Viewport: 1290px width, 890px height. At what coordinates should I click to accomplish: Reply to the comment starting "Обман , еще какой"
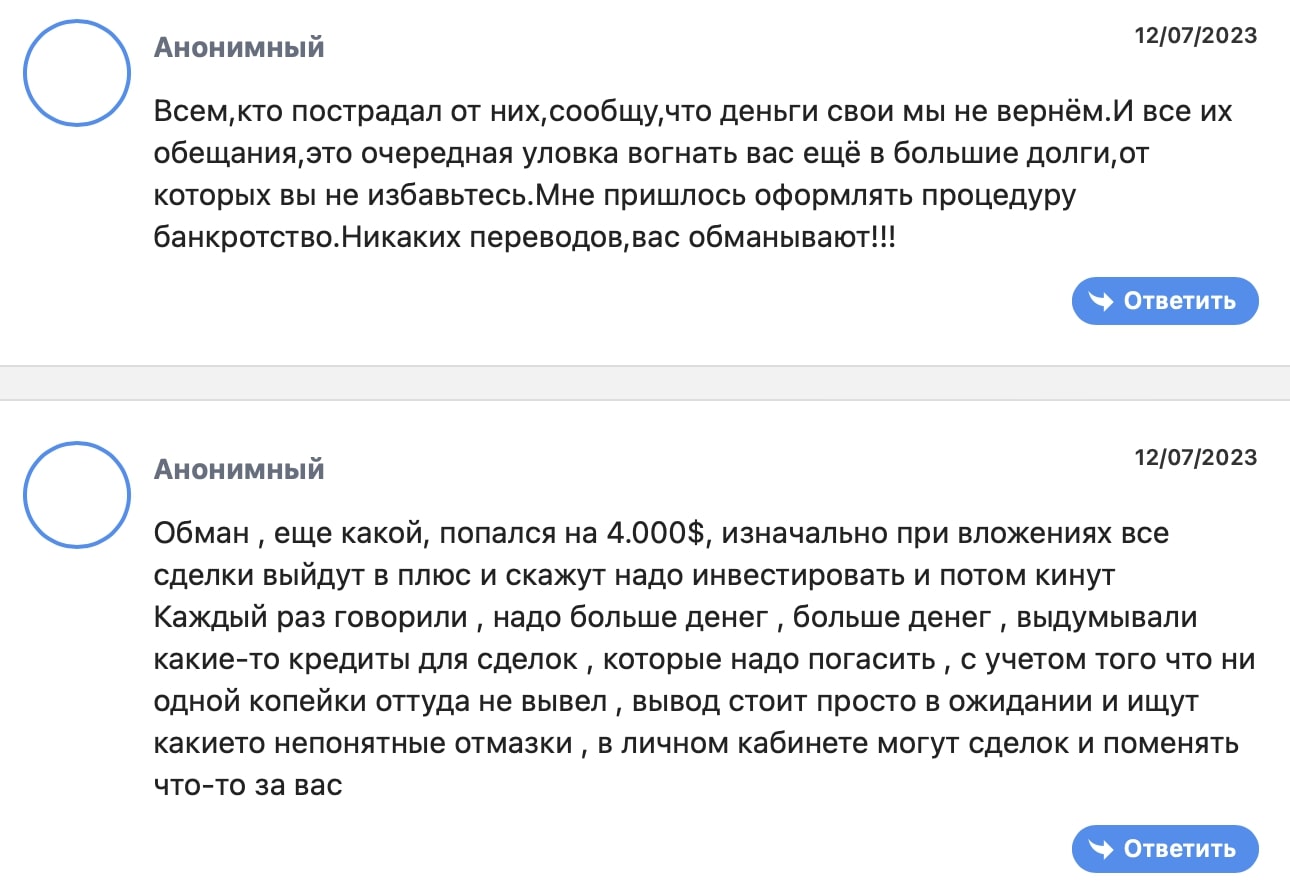coord(1165,849)
